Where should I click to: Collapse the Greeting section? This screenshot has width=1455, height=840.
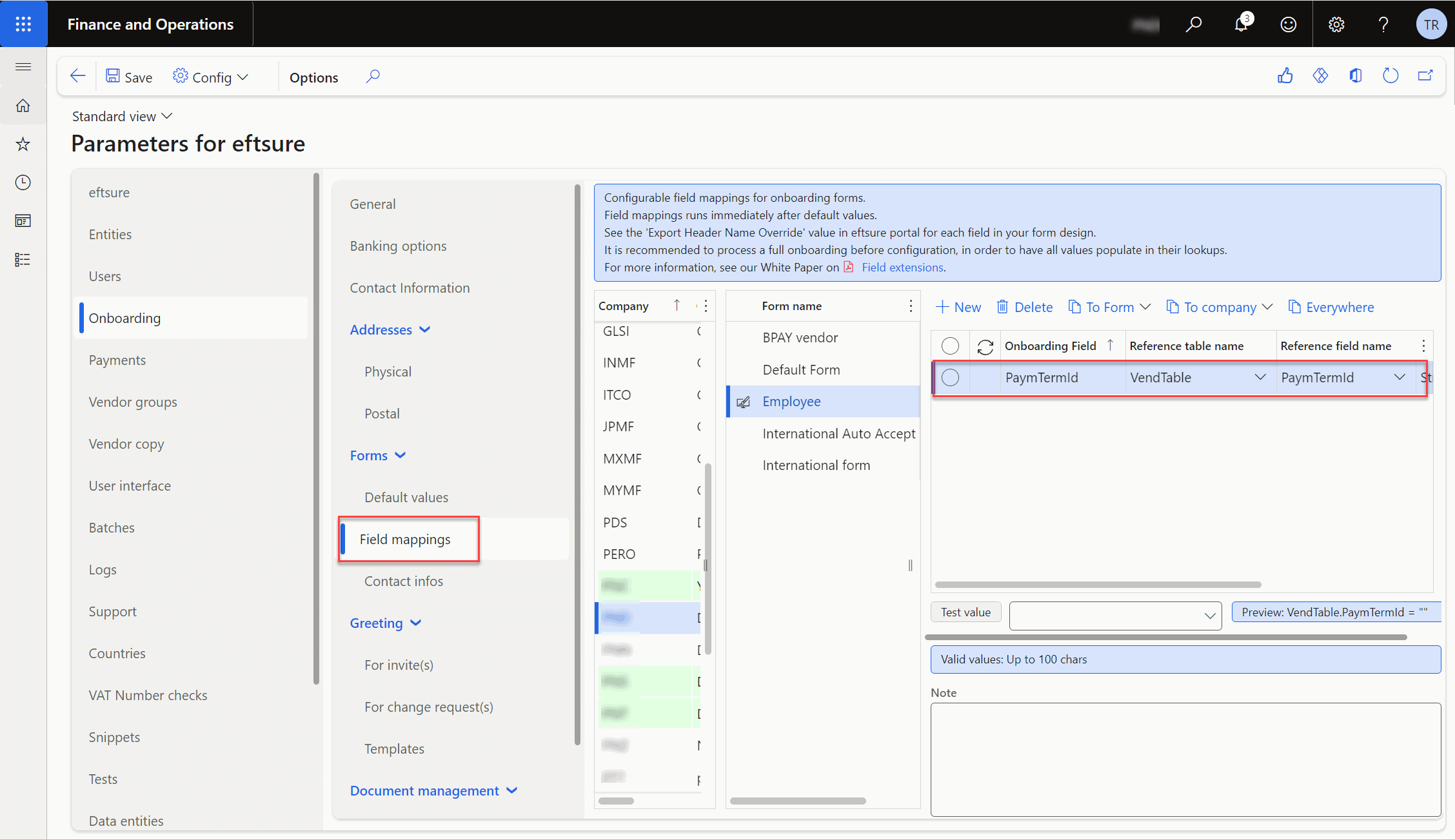[385, 623]
